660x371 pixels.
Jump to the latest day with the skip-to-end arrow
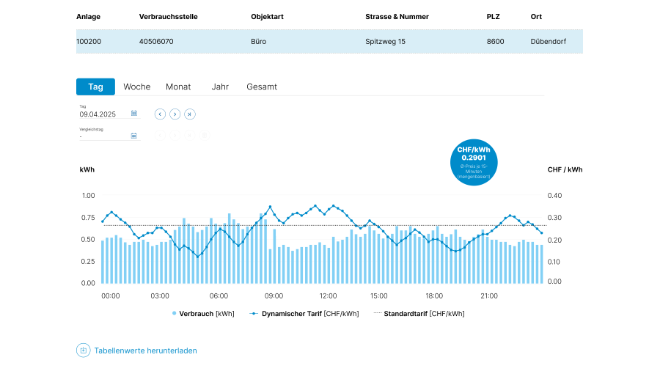[190, 114]
